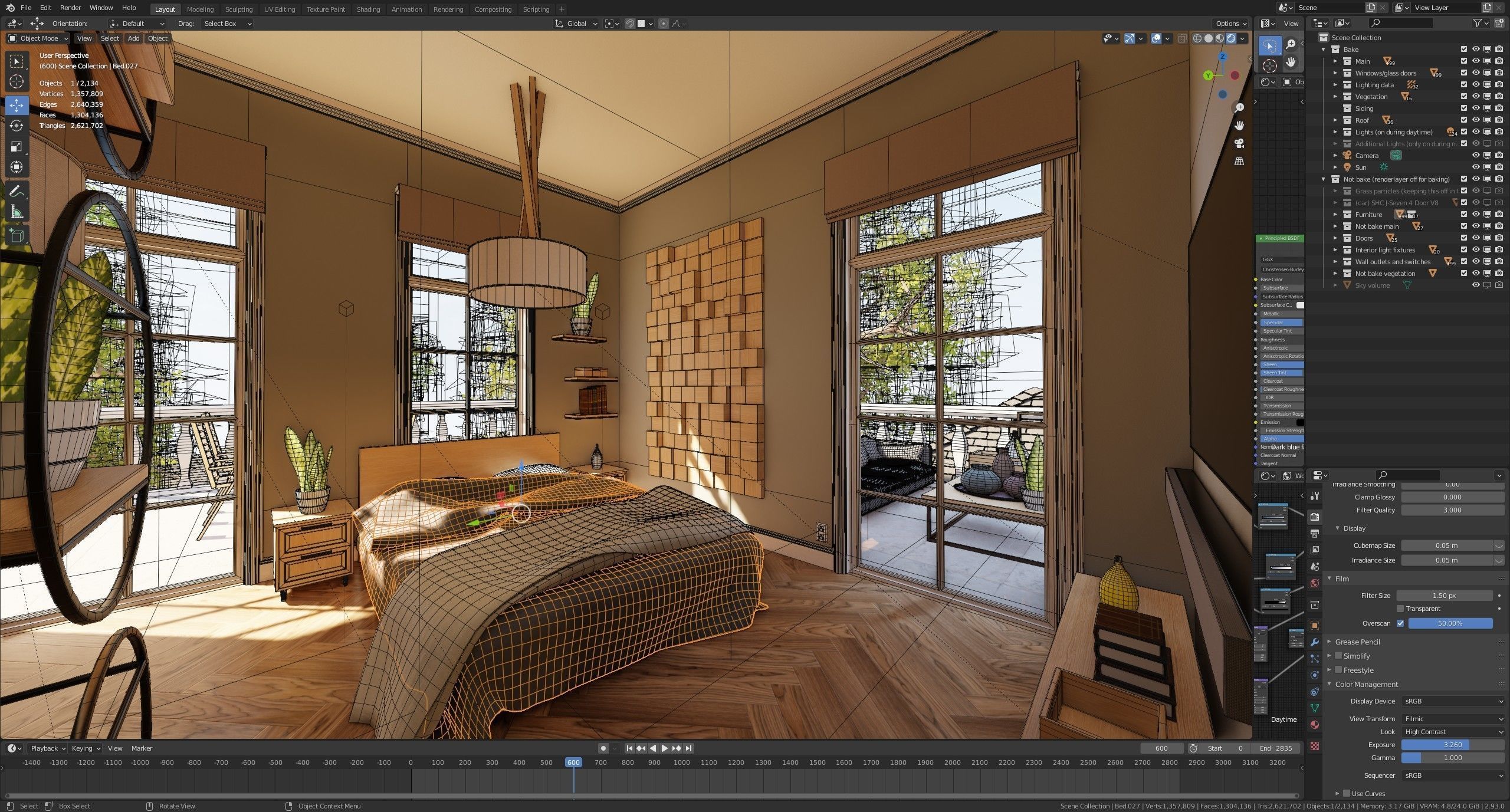This screenshot has height=812, width=1510.
Task: Enable the Freestyle checkbox
Action: (x=1338, y=670)
